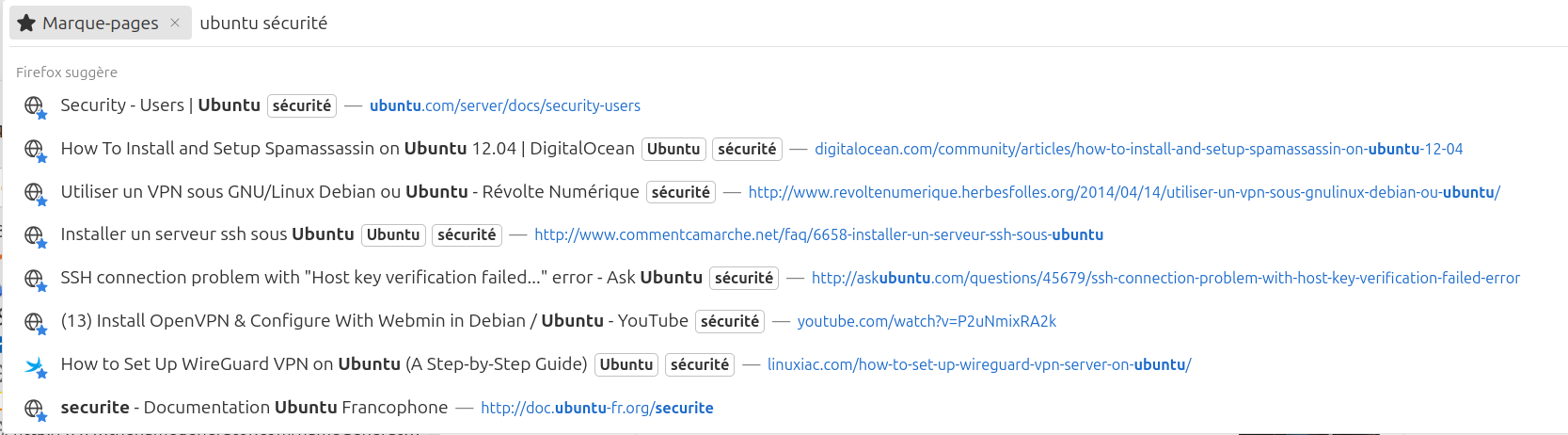Click doc.ubuntu-fr.org/securite URL
Viewport: 1568px width, 435px height.
[597, 408]
